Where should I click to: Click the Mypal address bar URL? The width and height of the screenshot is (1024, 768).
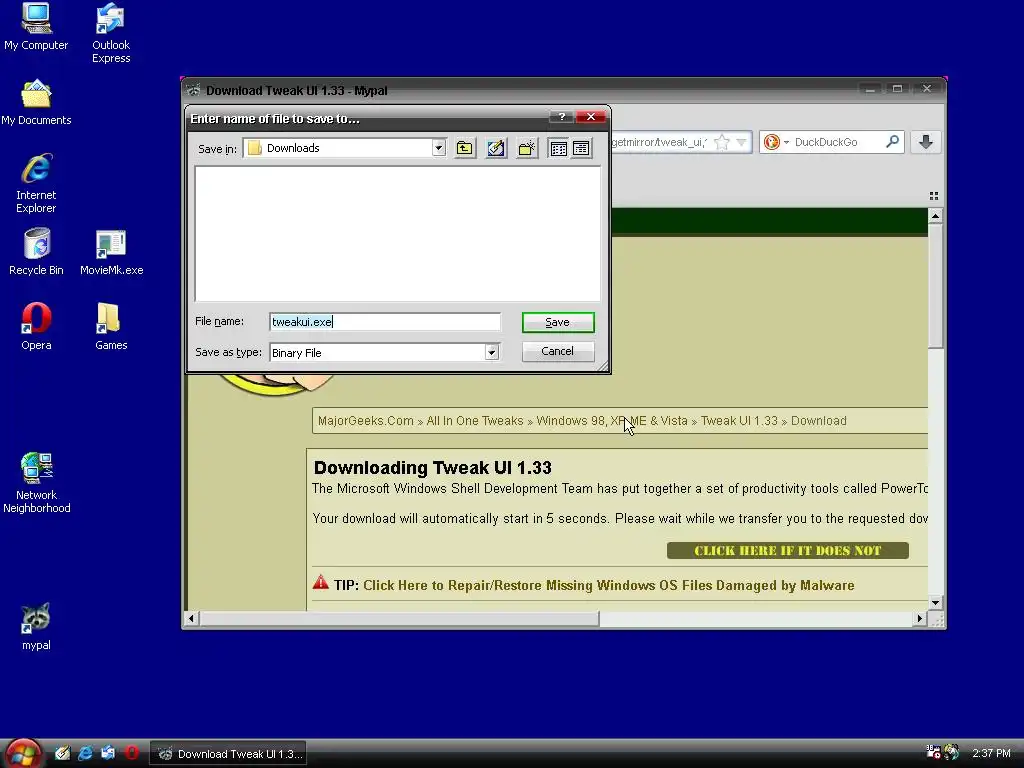pyautogui.click(x=660, y=142)
